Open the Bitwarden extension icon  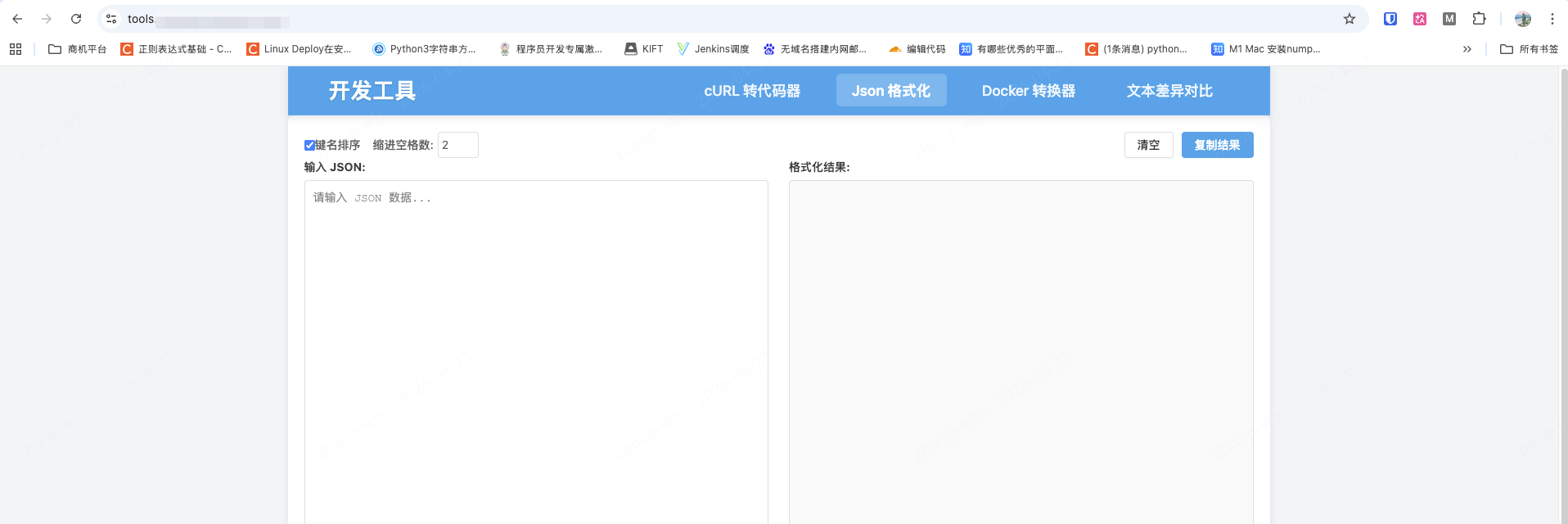coord(1390,19)
